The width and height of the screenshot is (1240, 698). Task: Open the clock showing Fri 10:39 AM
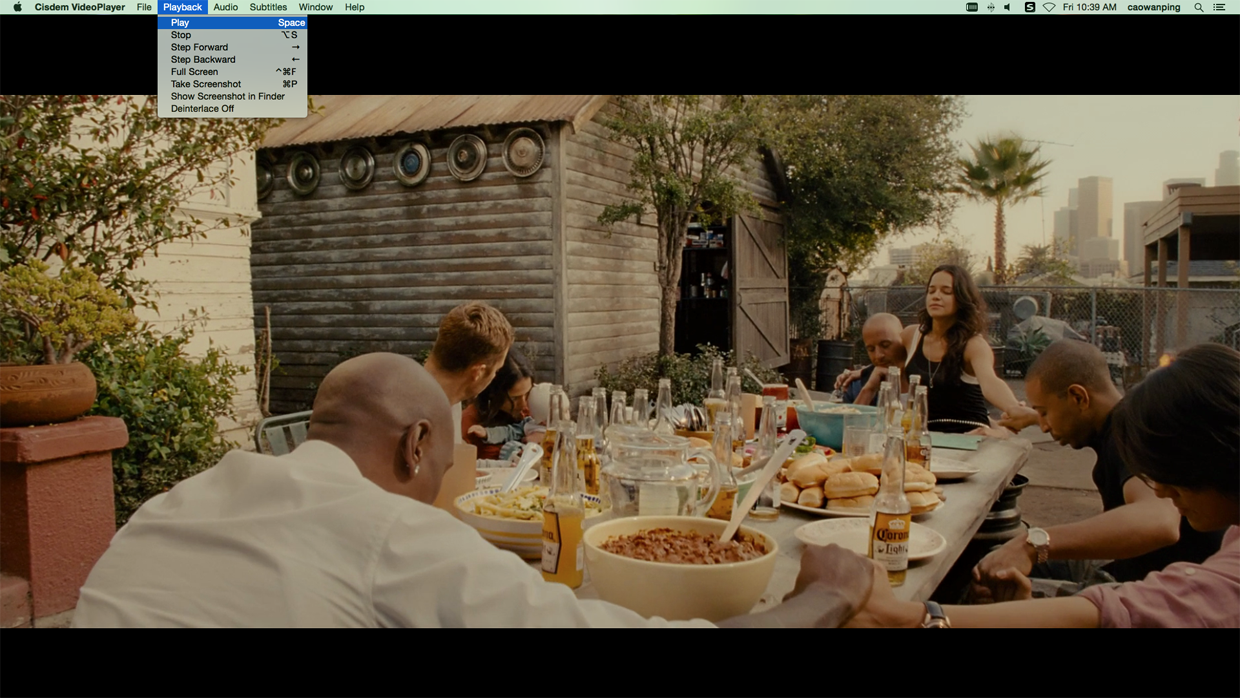1090,7
